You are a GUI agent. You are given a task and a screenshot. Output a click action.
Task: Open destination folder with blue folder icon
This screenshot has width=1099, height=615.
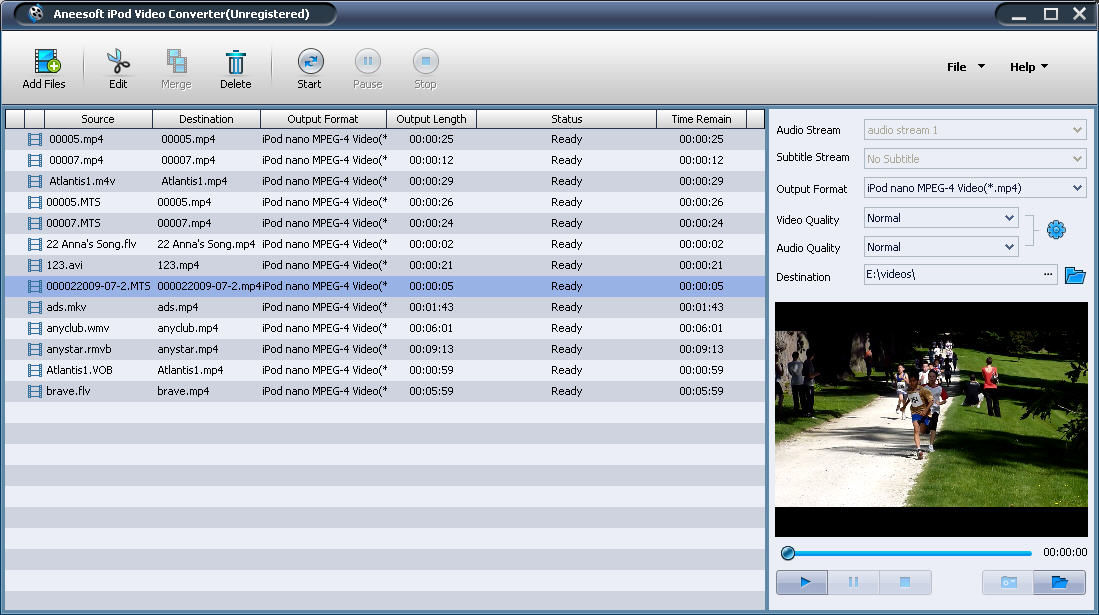(1075, 275)
